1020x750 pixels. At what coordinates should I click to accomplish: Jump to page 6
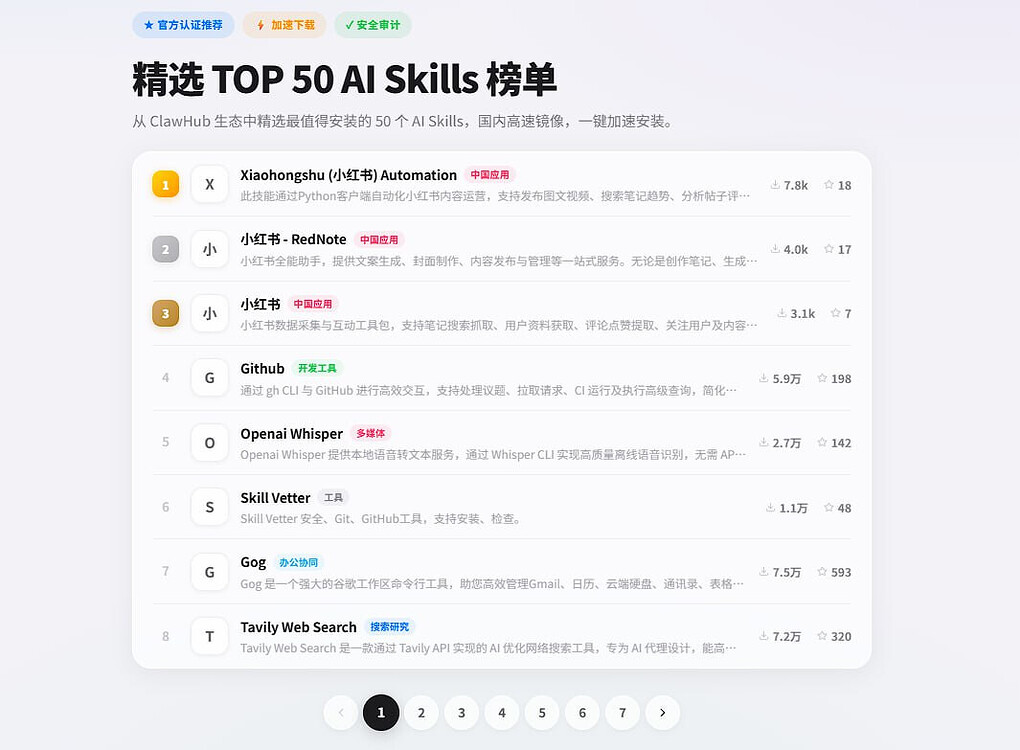point(583,713)
